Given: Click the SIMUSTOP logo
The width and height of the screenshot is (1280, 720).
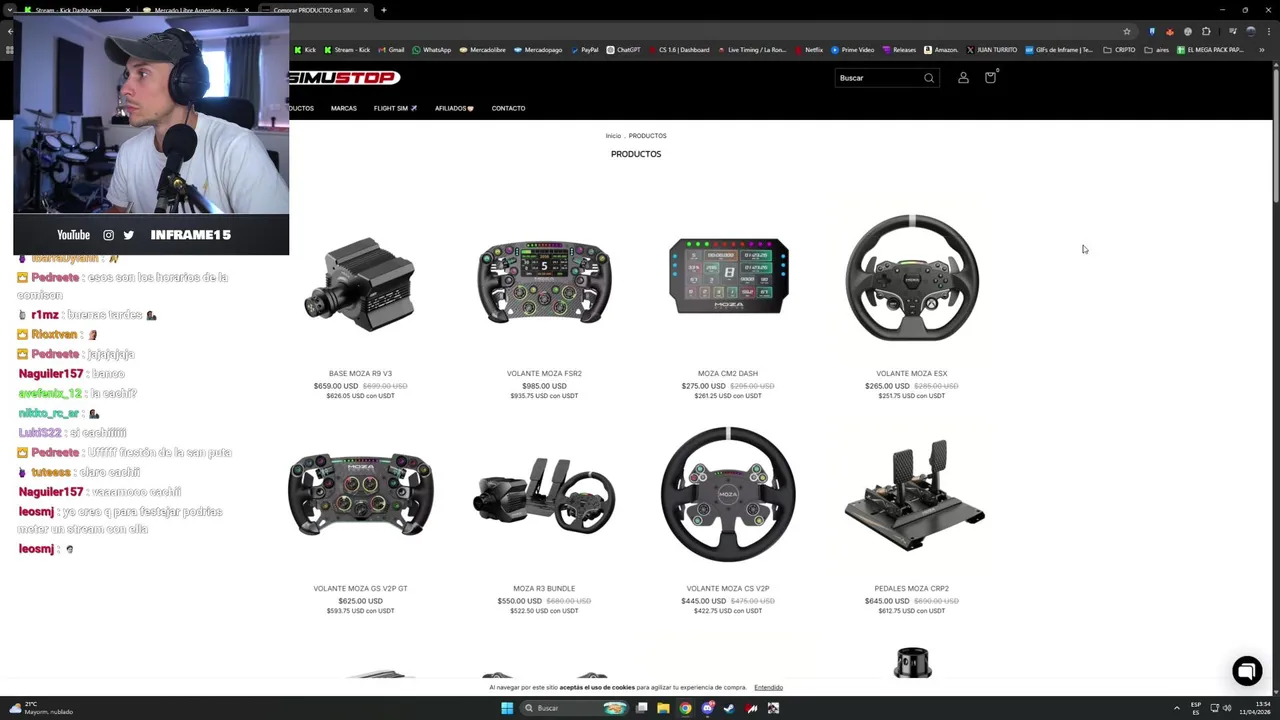Looking at the screenshot, I should point(344,78).
